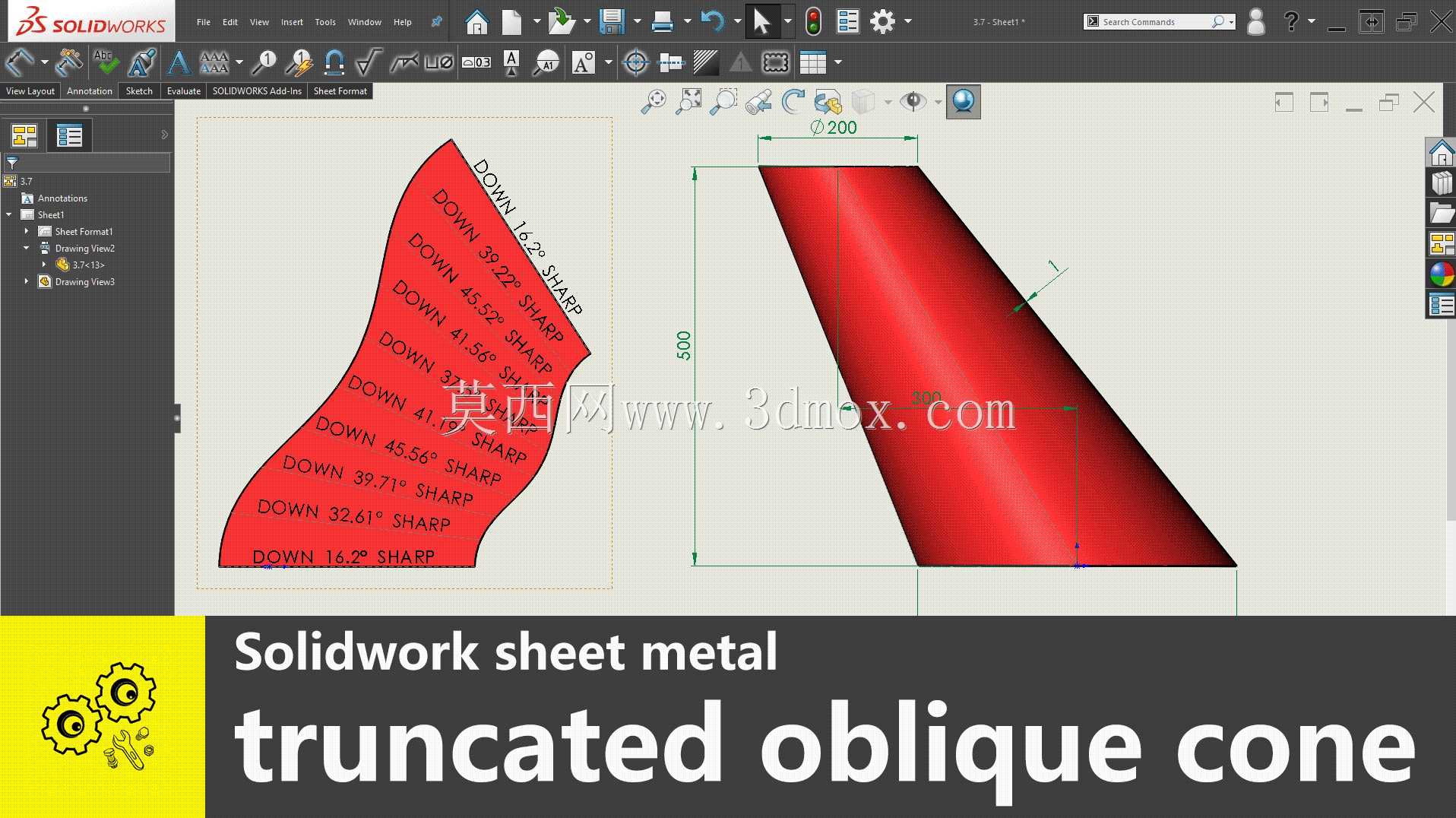Open the Insert menu
Image resolution: width=1456 pixels, height=818 pixels.
292,22
